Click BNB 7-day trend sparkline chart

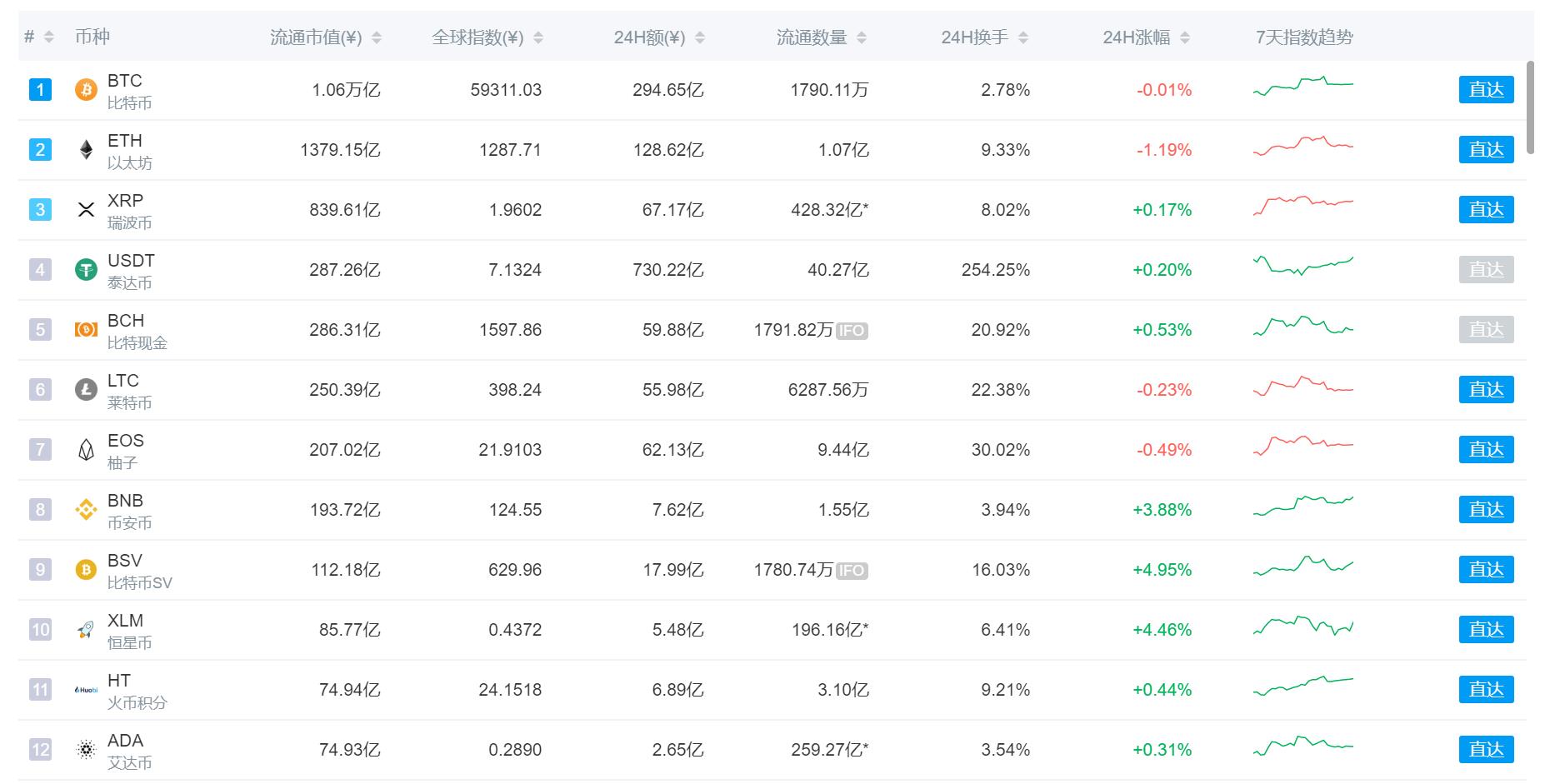pyautogui.click(x=1303, y=506)
